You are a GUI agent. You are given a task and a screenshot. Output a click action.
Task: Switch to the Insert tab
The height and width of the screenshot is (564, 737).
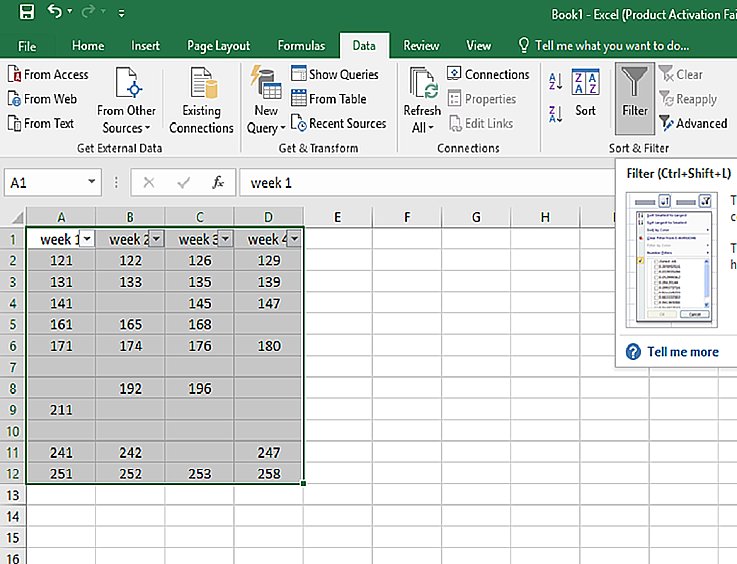click(145, 46)
